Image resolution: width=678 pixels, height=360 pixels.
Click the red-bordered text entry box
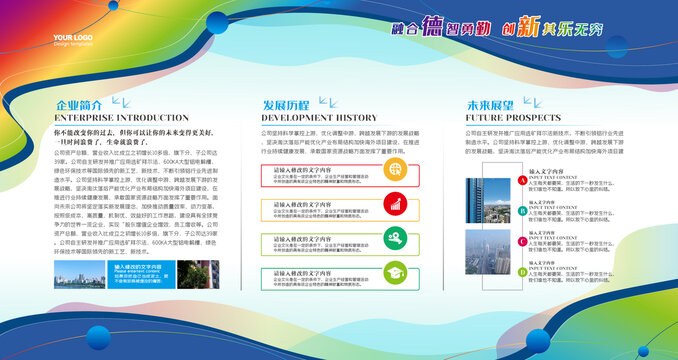point(340,175)
